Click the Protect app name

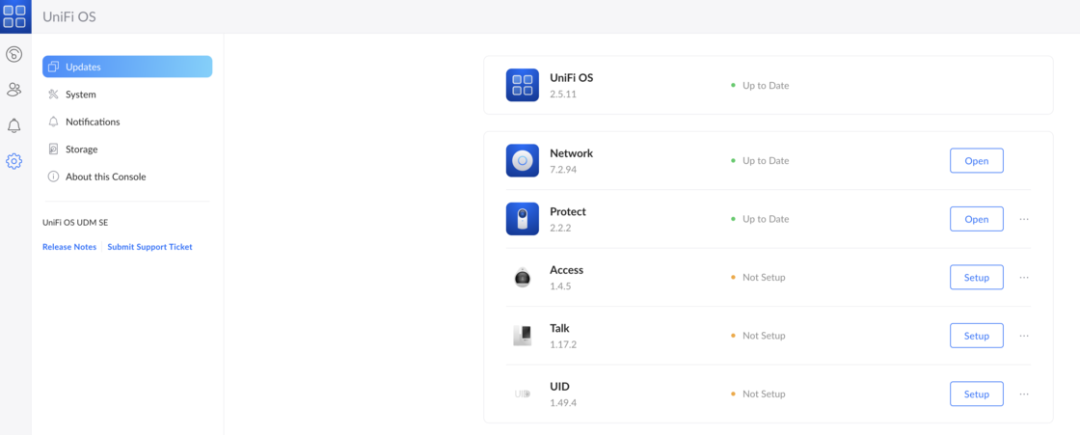click(568, 211)
